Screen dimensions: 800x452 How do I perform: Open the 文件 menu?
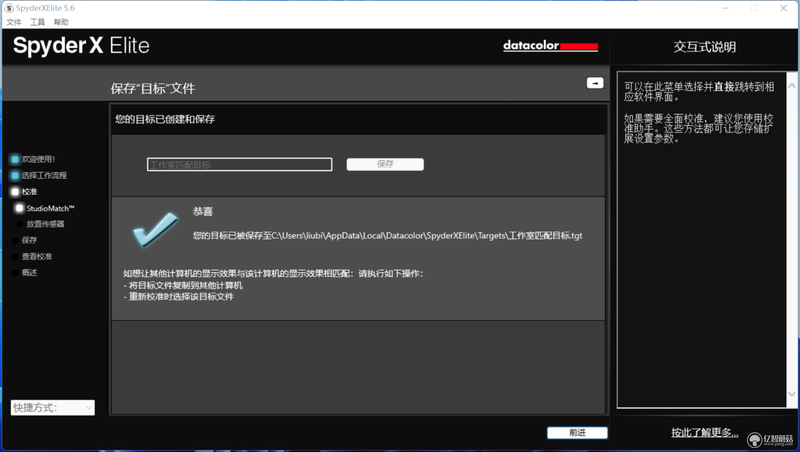tap(14, 22)
